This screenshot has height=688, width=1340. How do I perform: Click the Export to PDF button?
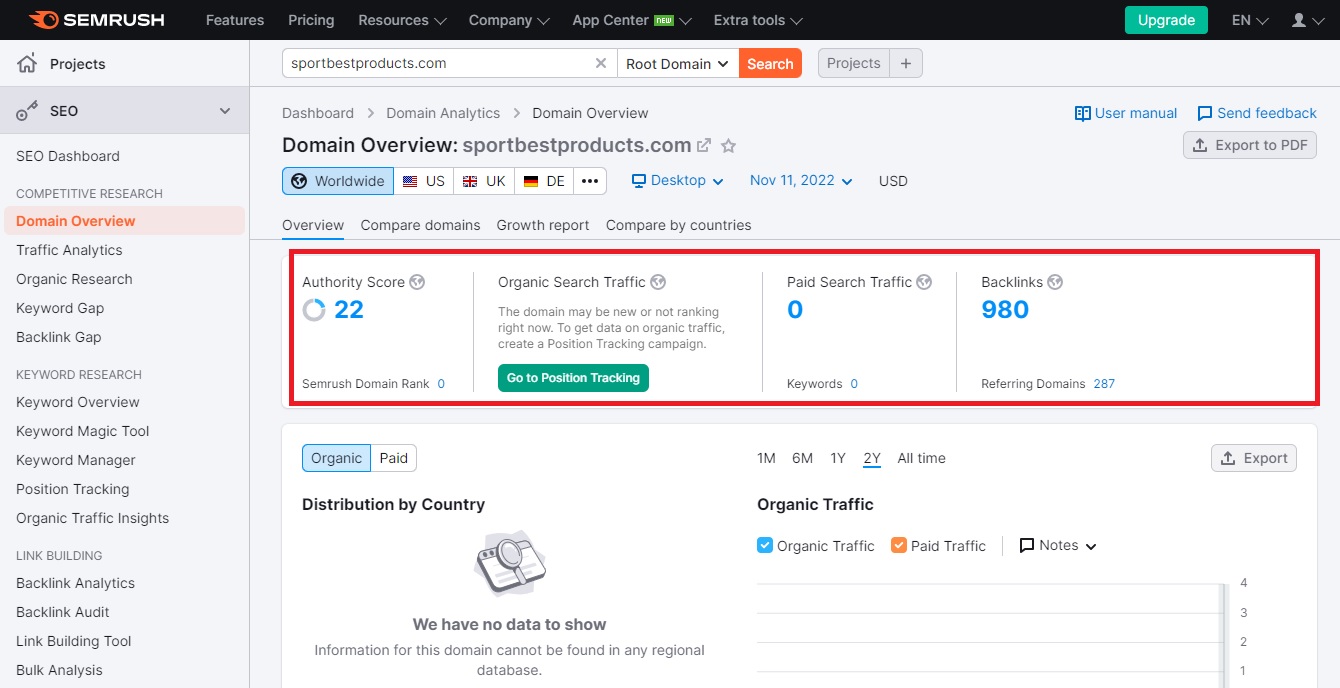point(1250,145)
